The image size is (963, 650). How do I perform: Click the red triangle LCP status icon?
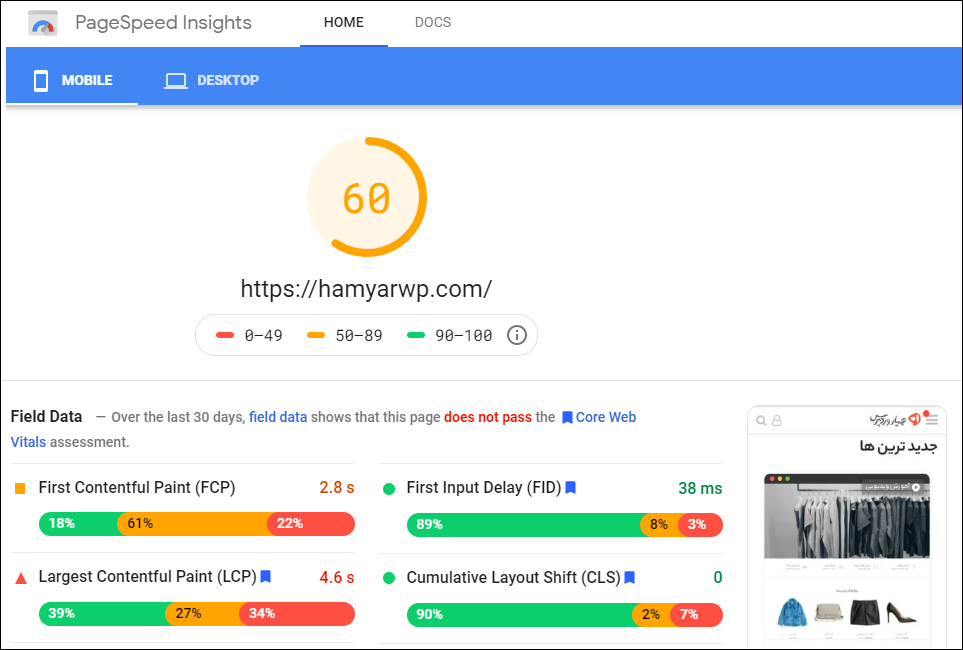(x=21, y=578)
